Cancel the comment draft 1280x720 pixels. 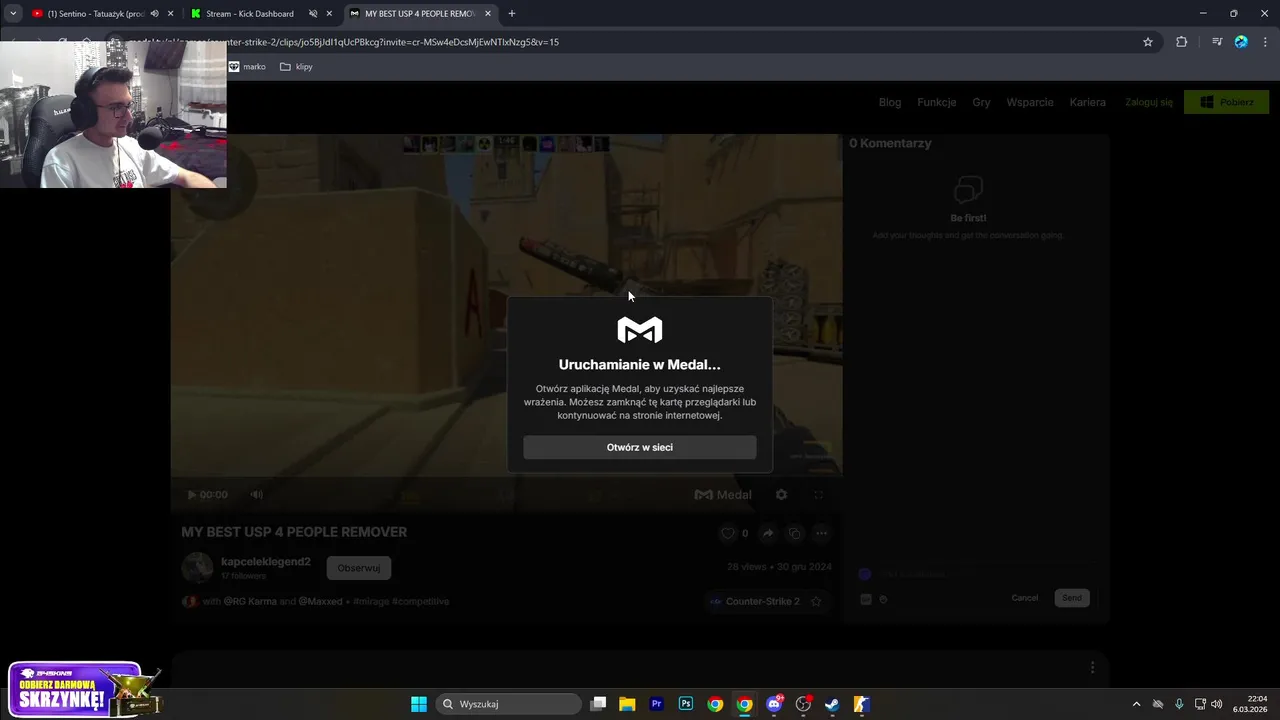1024,598
